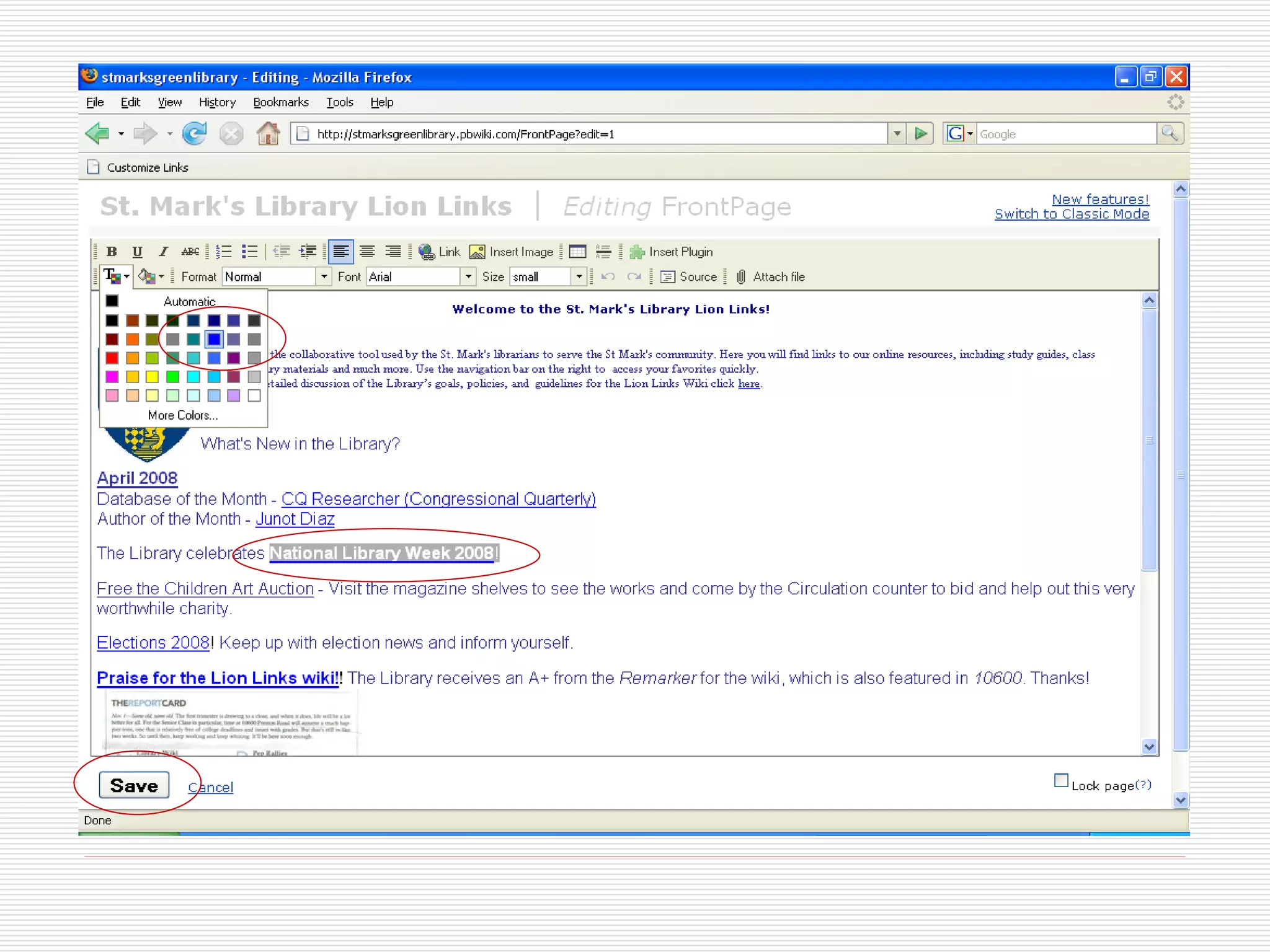Click the Save button
1270x952 pixels.
point(134,785)
